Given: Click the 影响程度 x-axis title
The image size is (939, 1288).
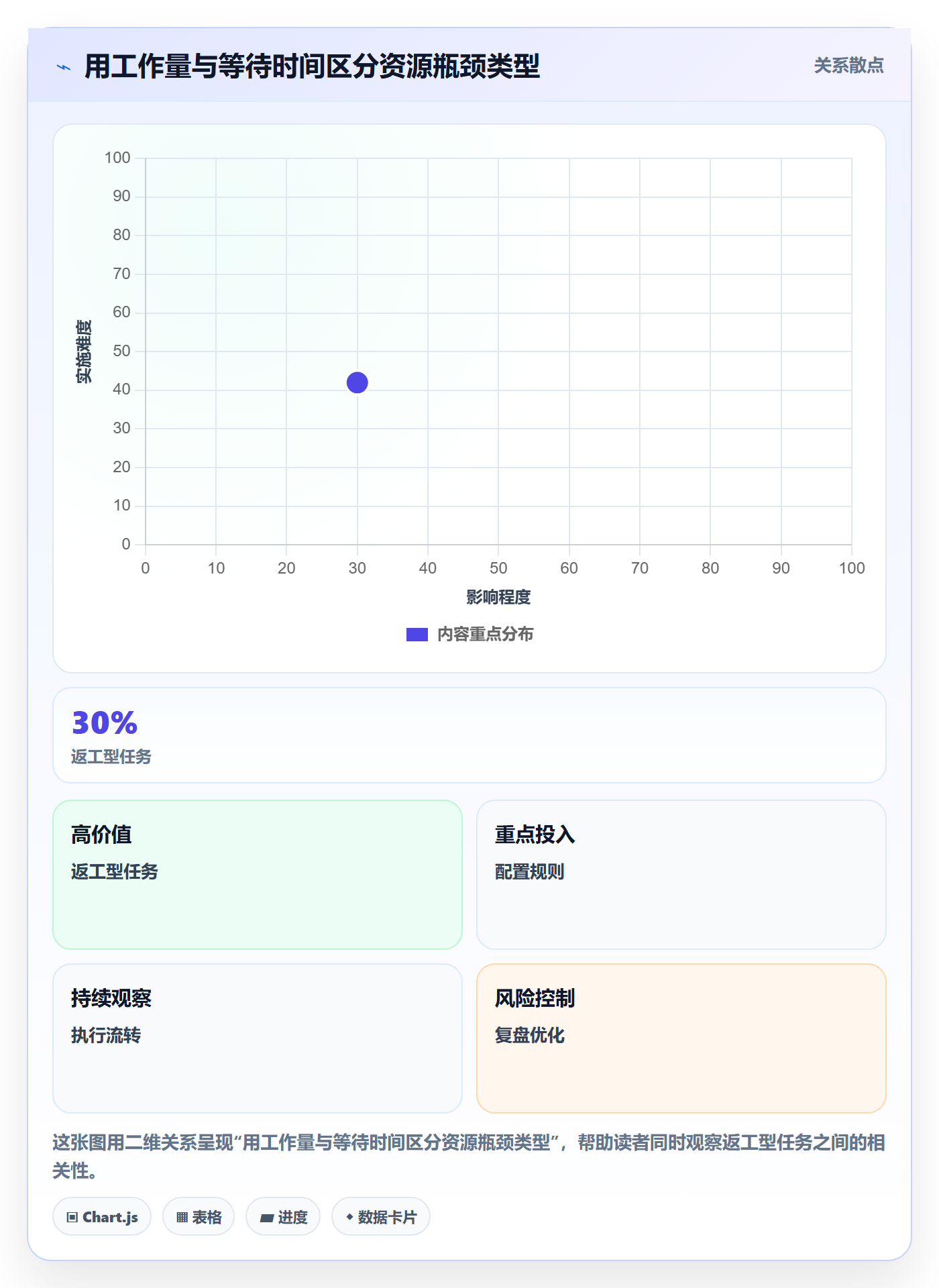Looking at the screenshot, I should coord(498,597).
